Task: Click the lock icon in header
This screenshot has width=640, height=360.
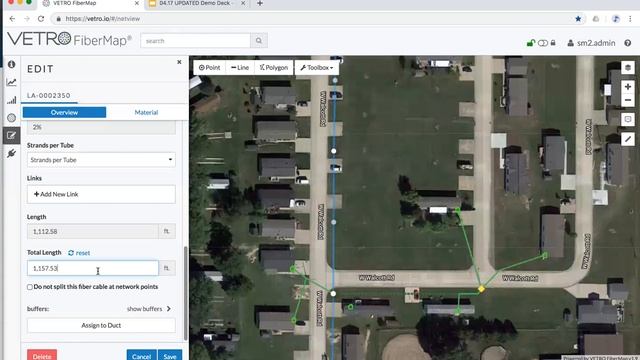Action: pyautogui.click(x=553, y=43)
